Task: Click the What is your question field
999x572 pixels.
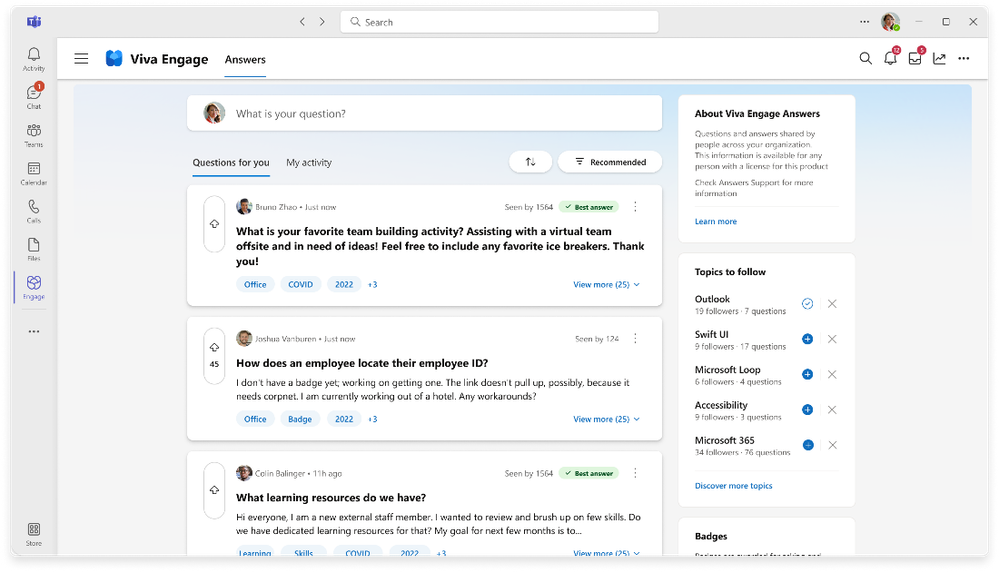Action: point(424,113)
